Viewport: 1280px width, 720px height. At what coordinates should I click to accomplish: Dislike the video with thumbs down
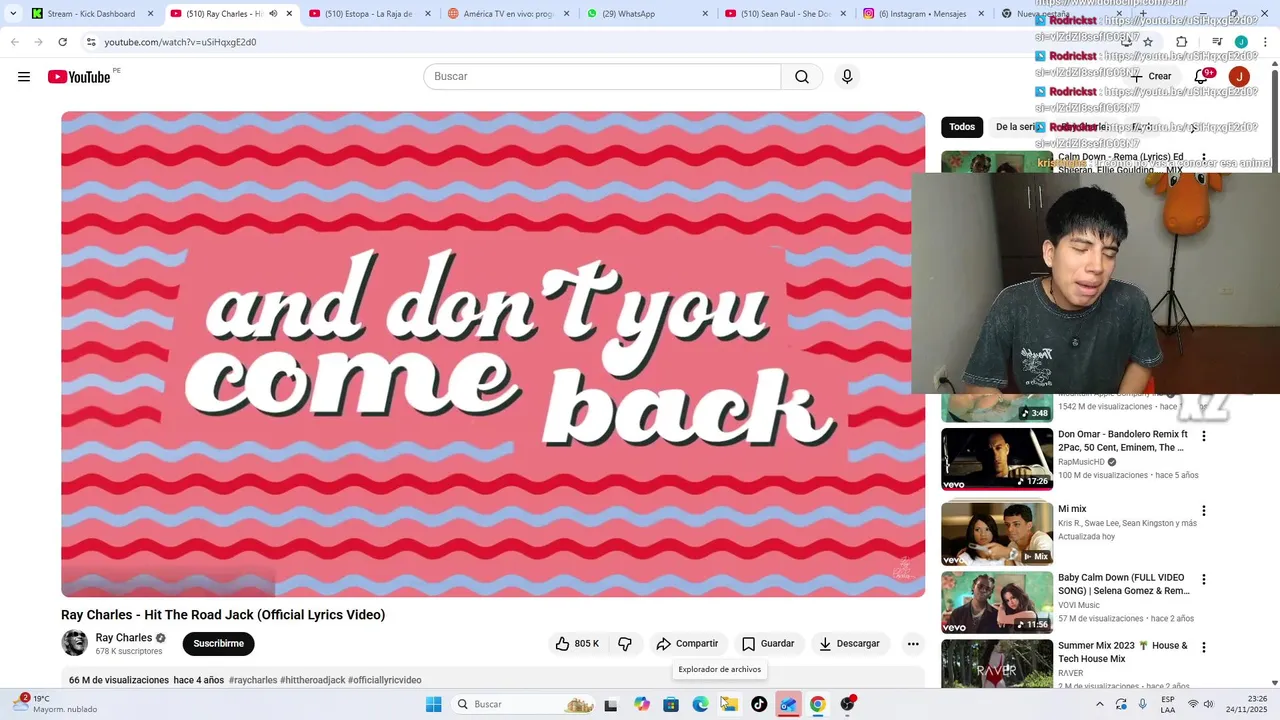[625, 644]
